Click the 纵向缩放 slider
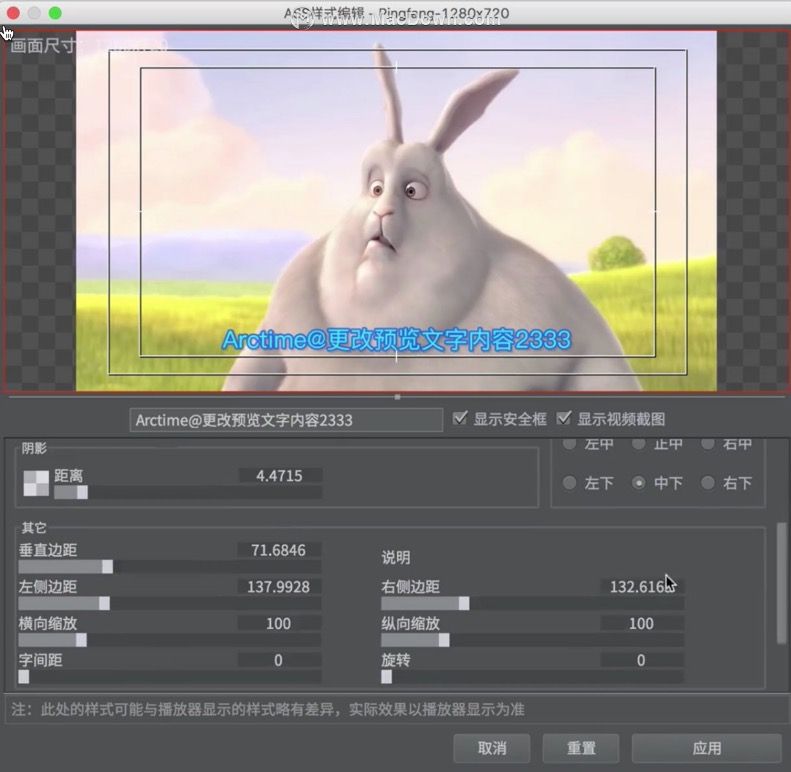This screenshot has width=791, height=772. [533, 640]
